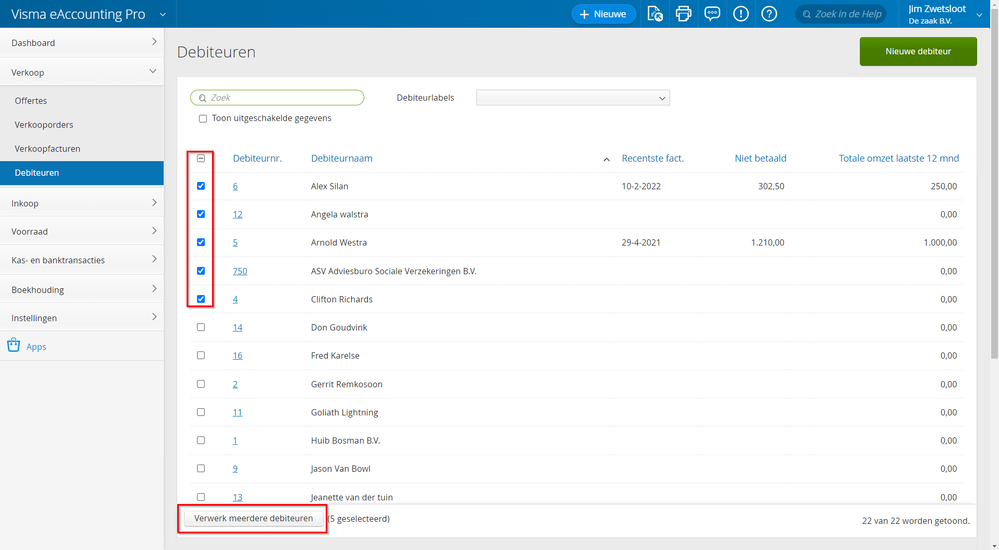Click the sort arrow beside Debiteurnaam
999x550 pixels.
(x=606, y=159)
